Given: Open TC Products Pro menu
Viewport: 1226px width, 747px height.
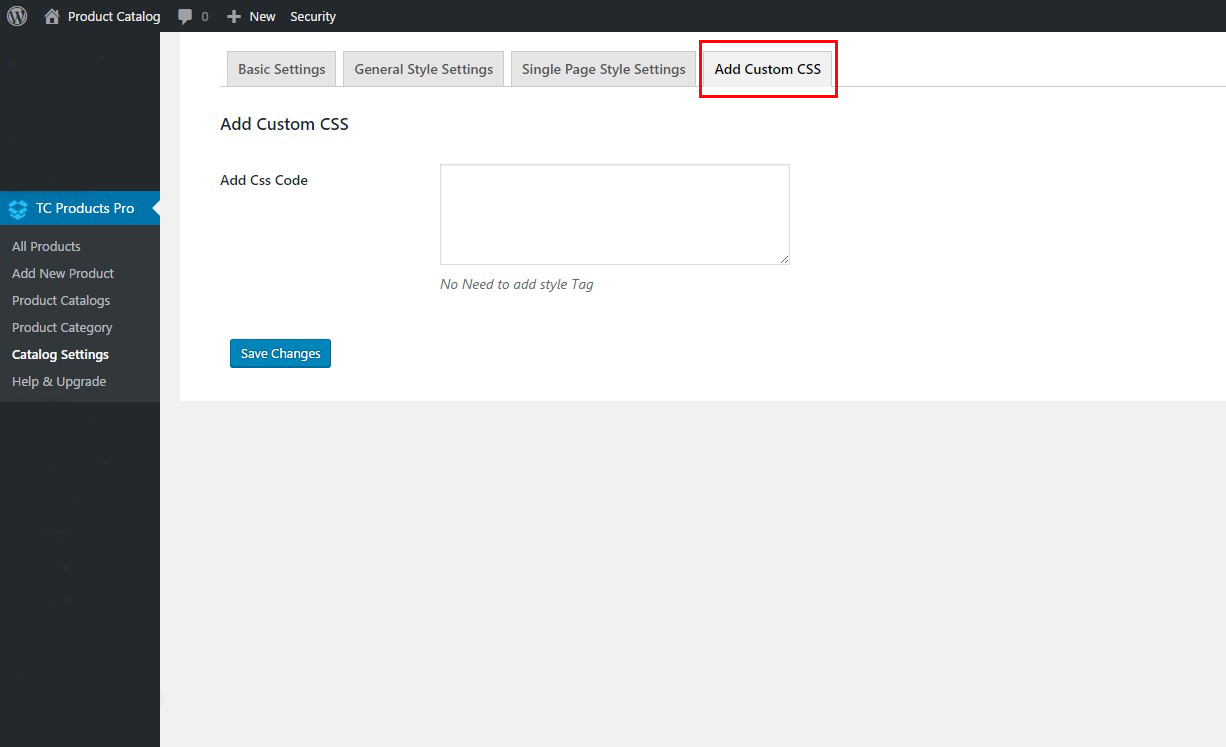Looking at the screenshot, I should tap(80, 208).
